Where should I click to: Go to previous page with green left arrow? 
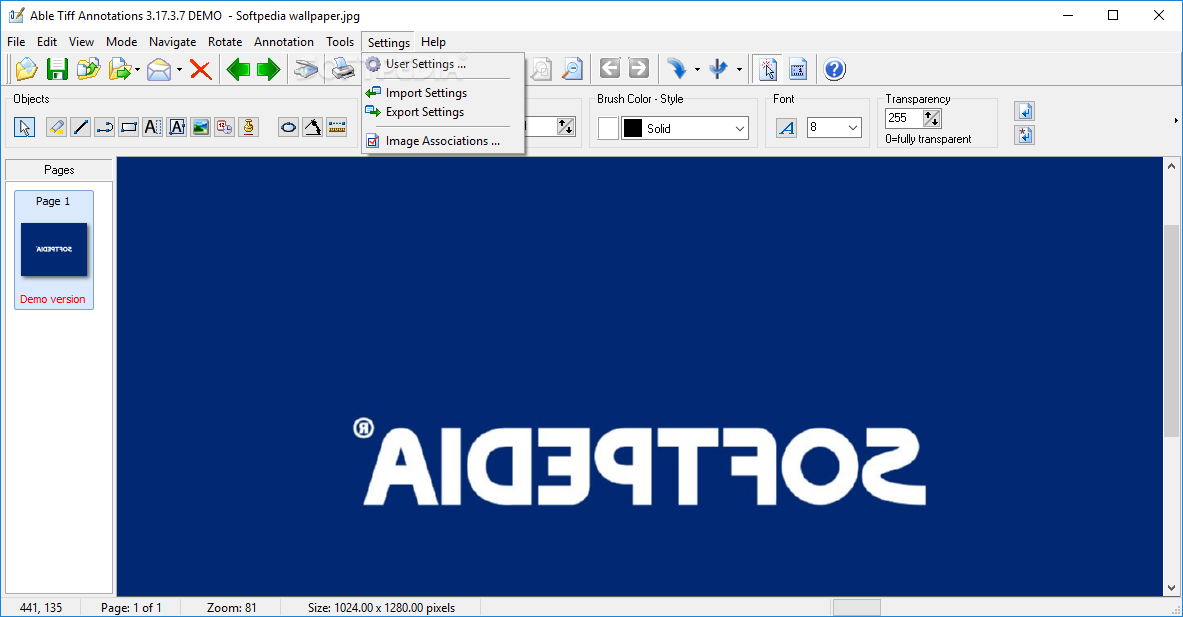point(238,69)
